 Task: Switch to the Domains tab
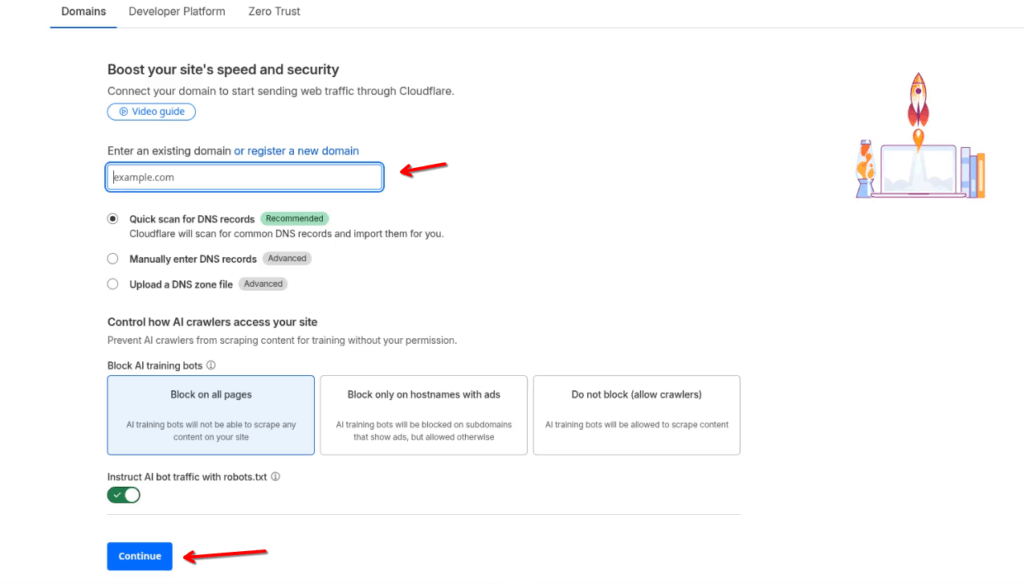pos(83,12)
